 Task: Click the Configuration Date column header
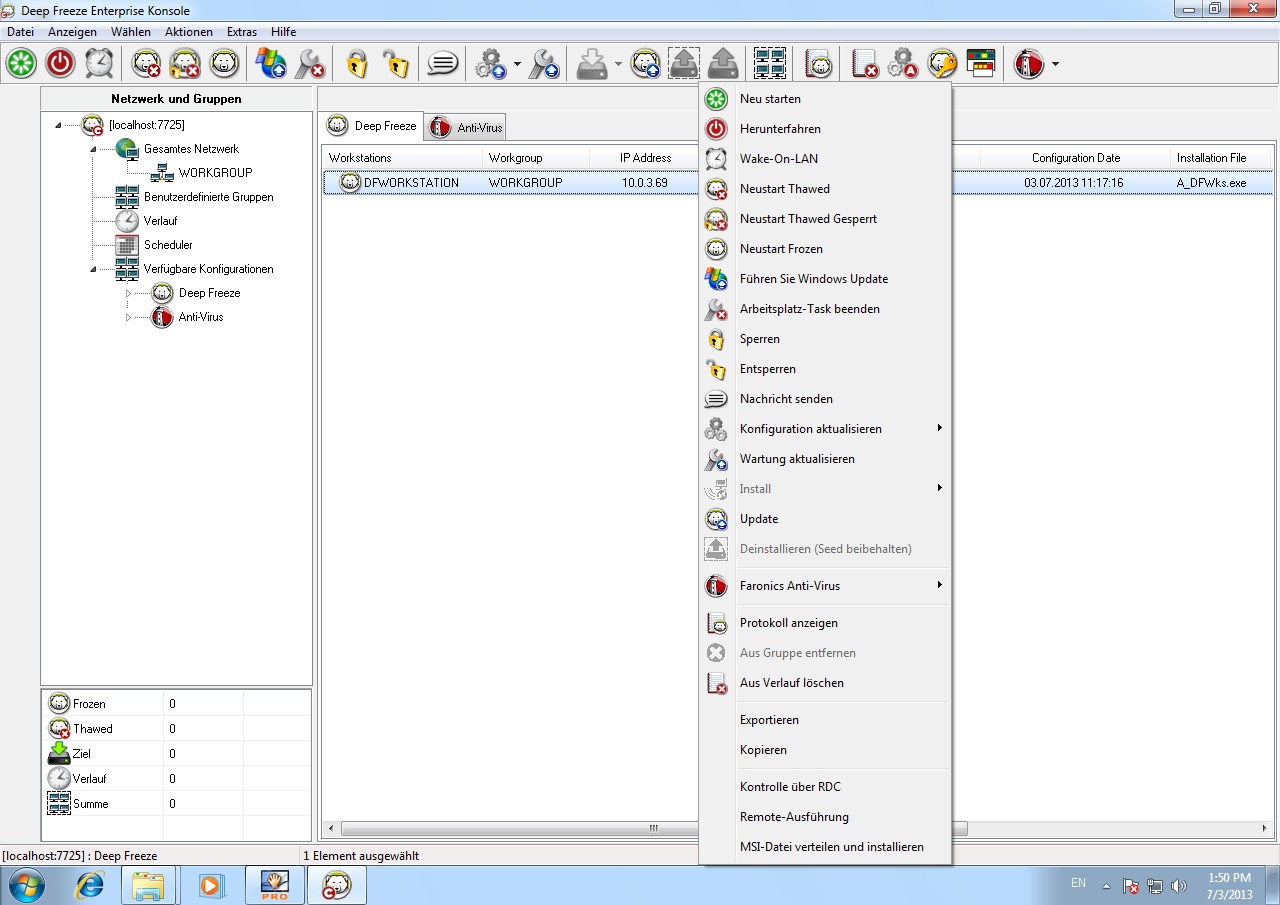point(1075,158)
